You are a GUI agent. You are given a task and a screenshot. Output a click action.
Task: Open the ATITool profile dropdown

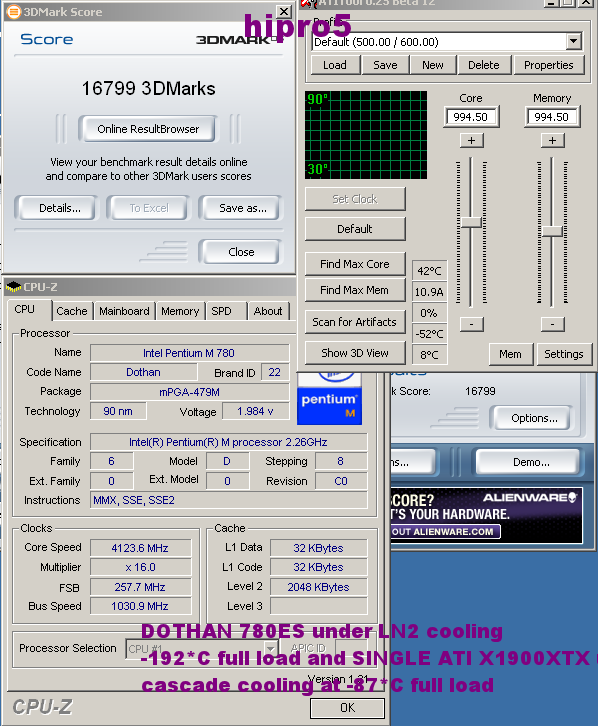[x=573, y=42]
